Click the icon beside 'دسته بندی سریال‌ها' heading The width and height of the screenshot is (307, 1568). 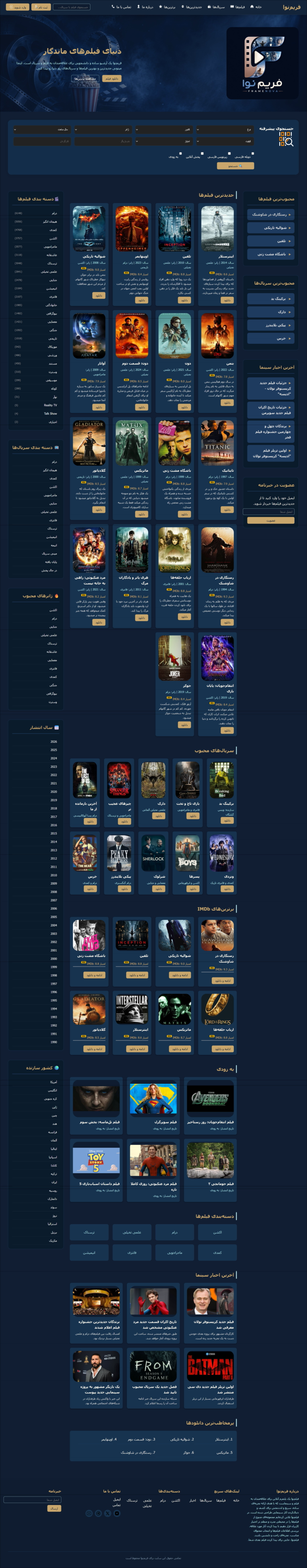pos(57,448)
